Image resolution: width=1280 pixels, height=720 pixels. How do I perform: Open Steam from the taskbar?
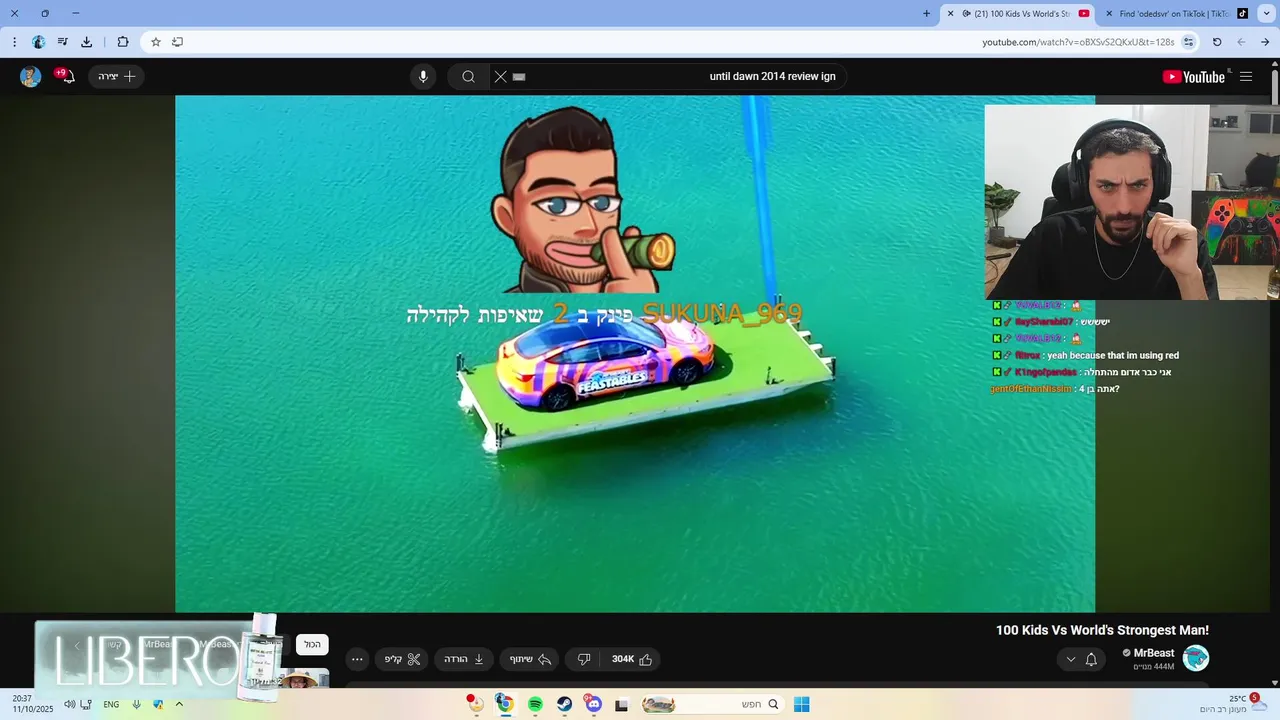[x=564, y=704]
